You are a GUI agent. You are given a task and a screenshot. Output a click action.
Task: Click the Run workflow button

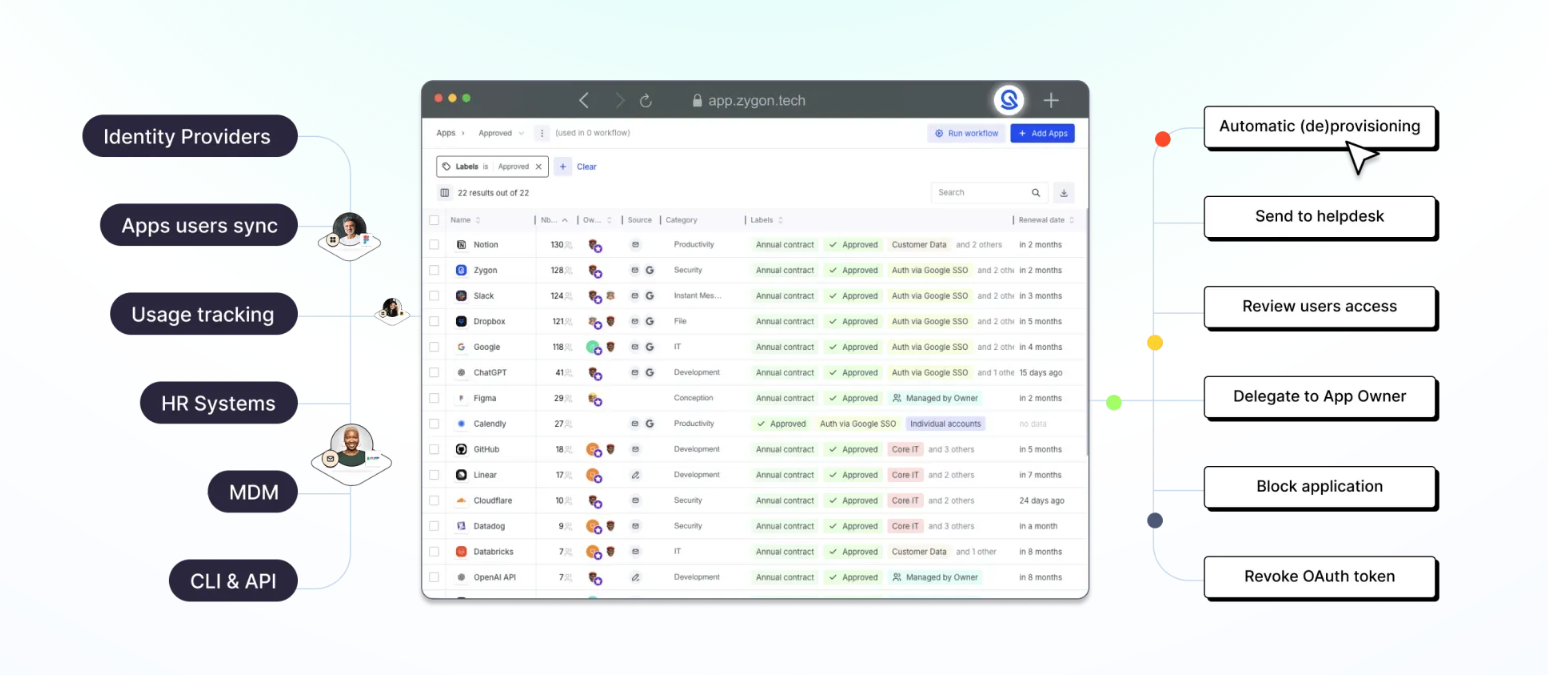[x=966, y=133]
